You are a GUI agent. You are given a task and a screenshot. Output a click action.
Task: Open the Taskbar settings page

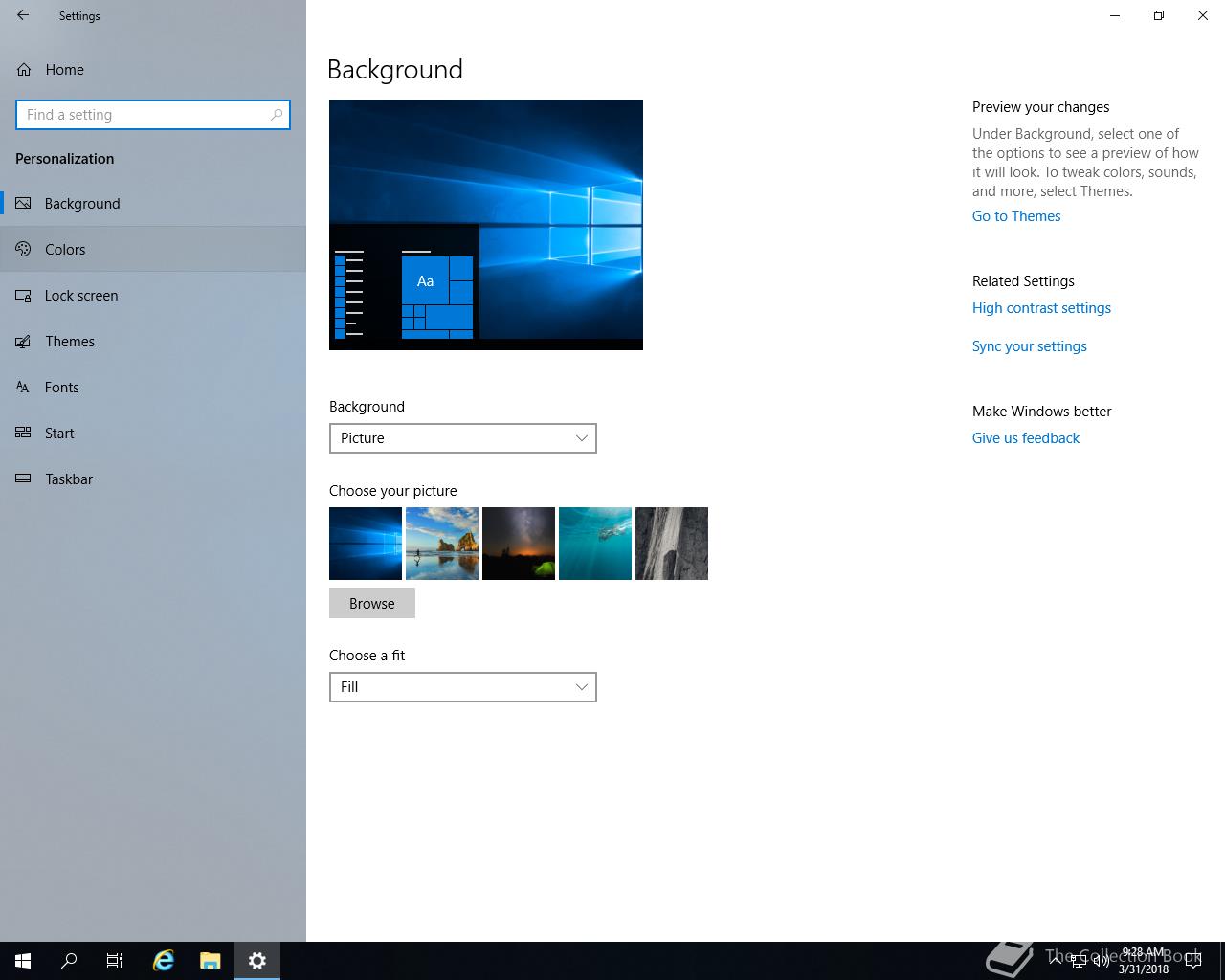click(x=69, y=479)
